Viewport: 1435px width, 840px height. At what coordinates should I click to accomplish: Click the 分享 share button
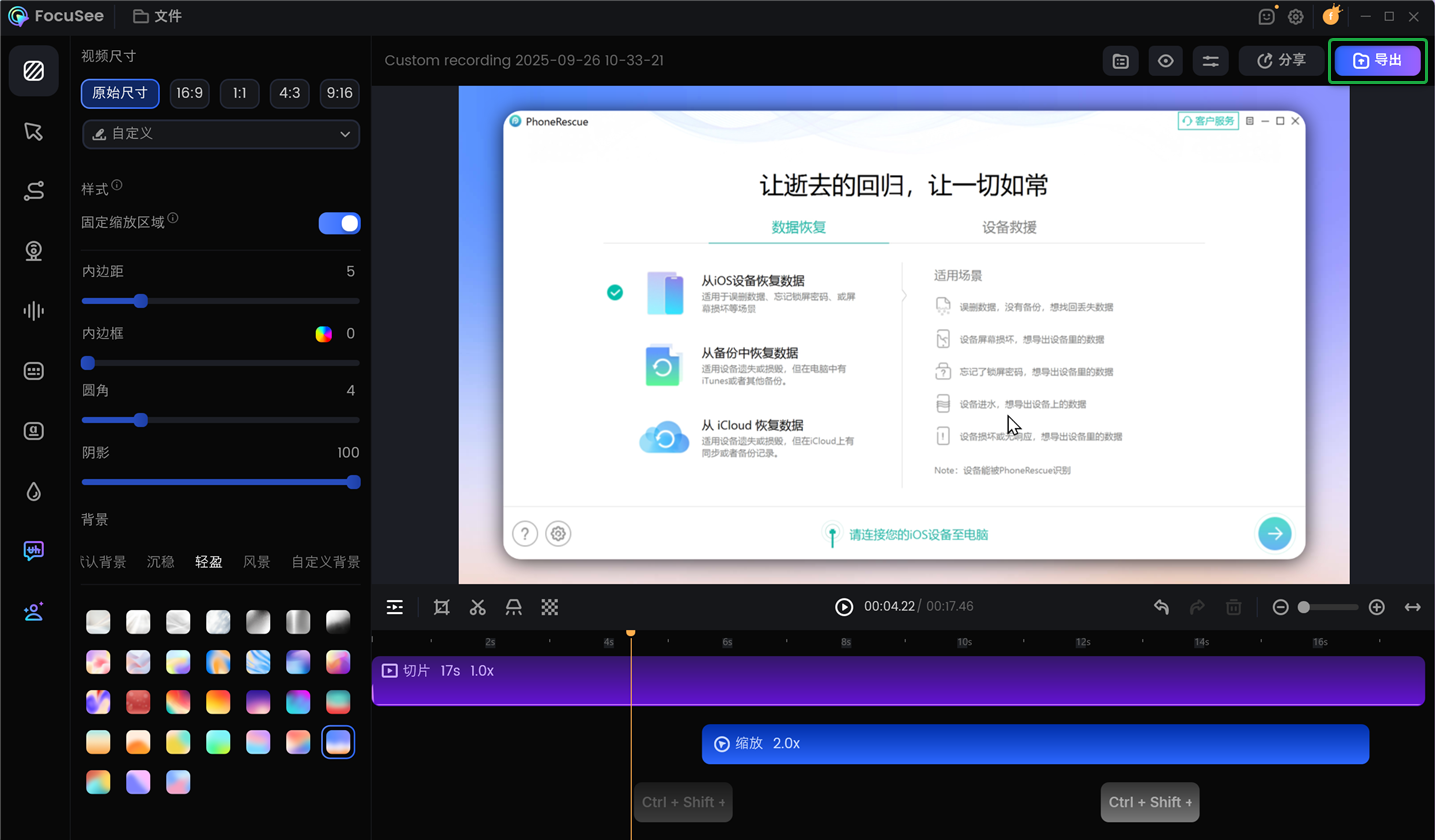tap(1281, 61)
